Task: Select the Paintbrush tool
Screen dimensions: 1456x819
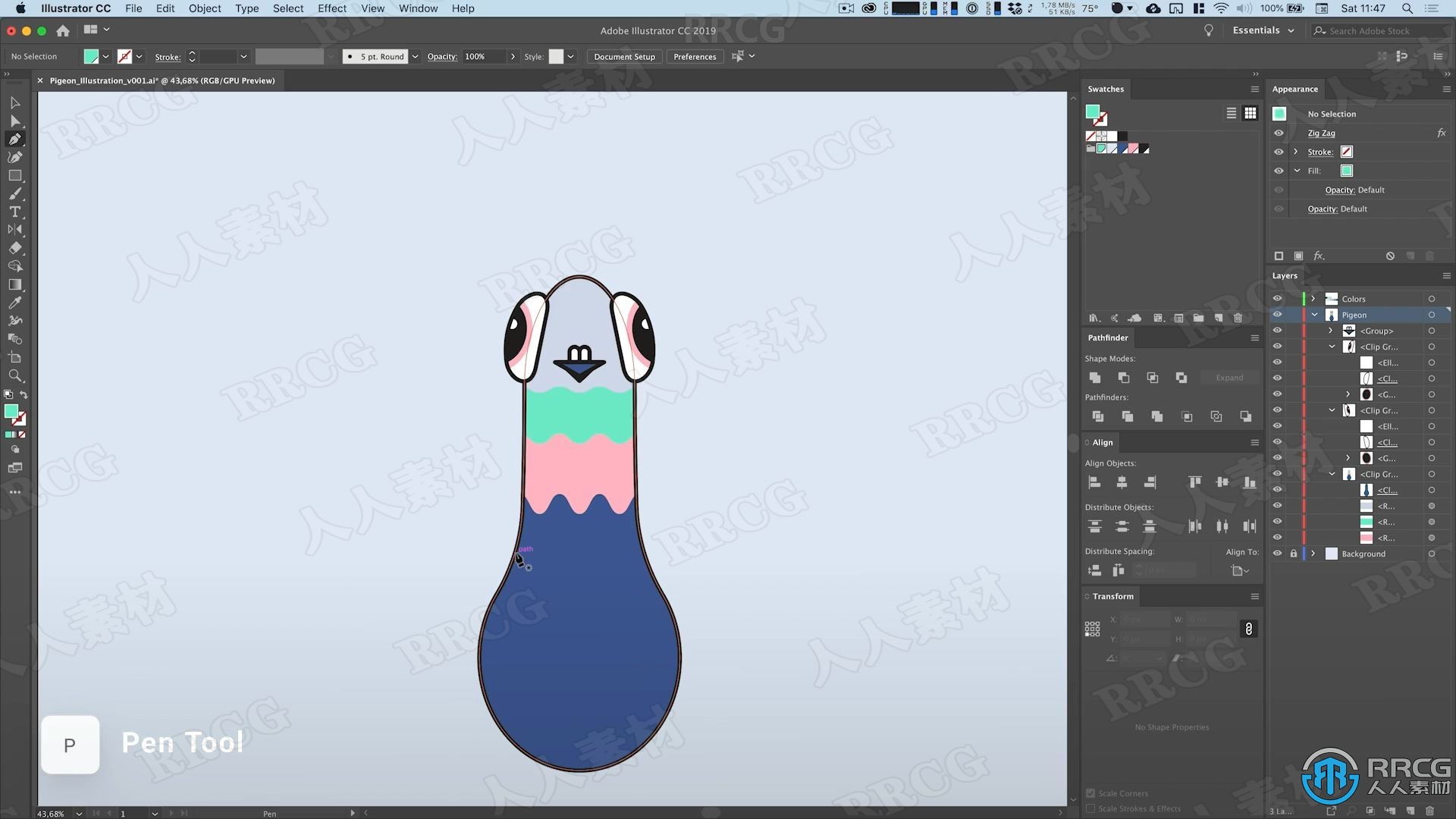Action: [14, 193]
